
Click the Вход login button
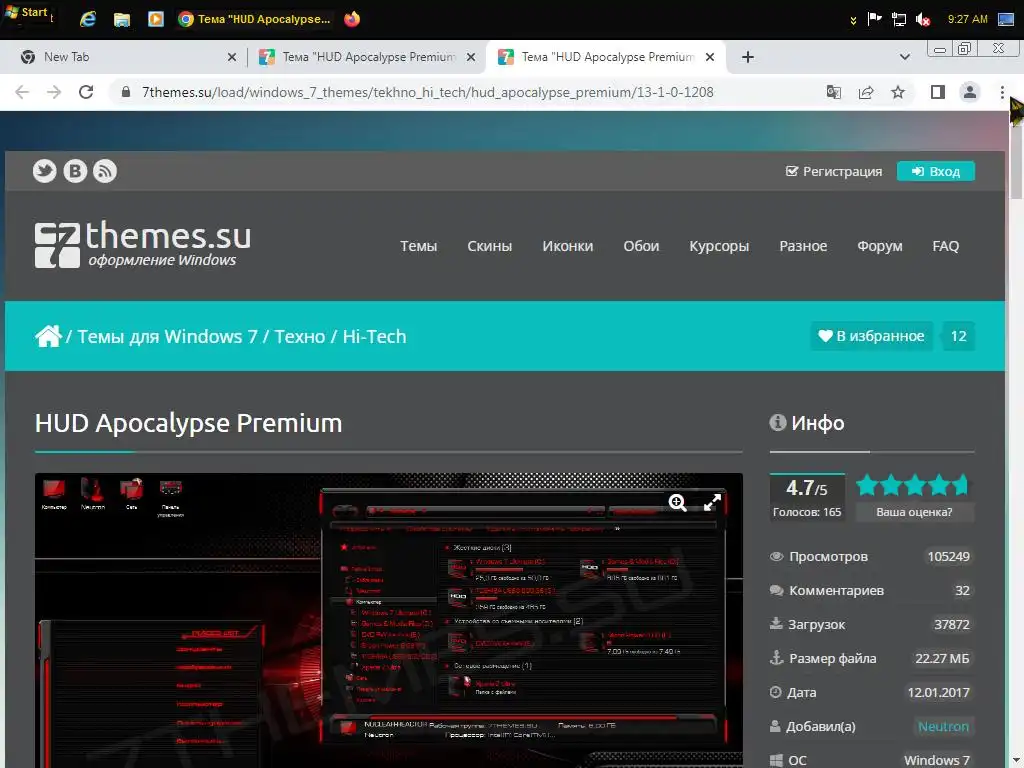point(936,171)
